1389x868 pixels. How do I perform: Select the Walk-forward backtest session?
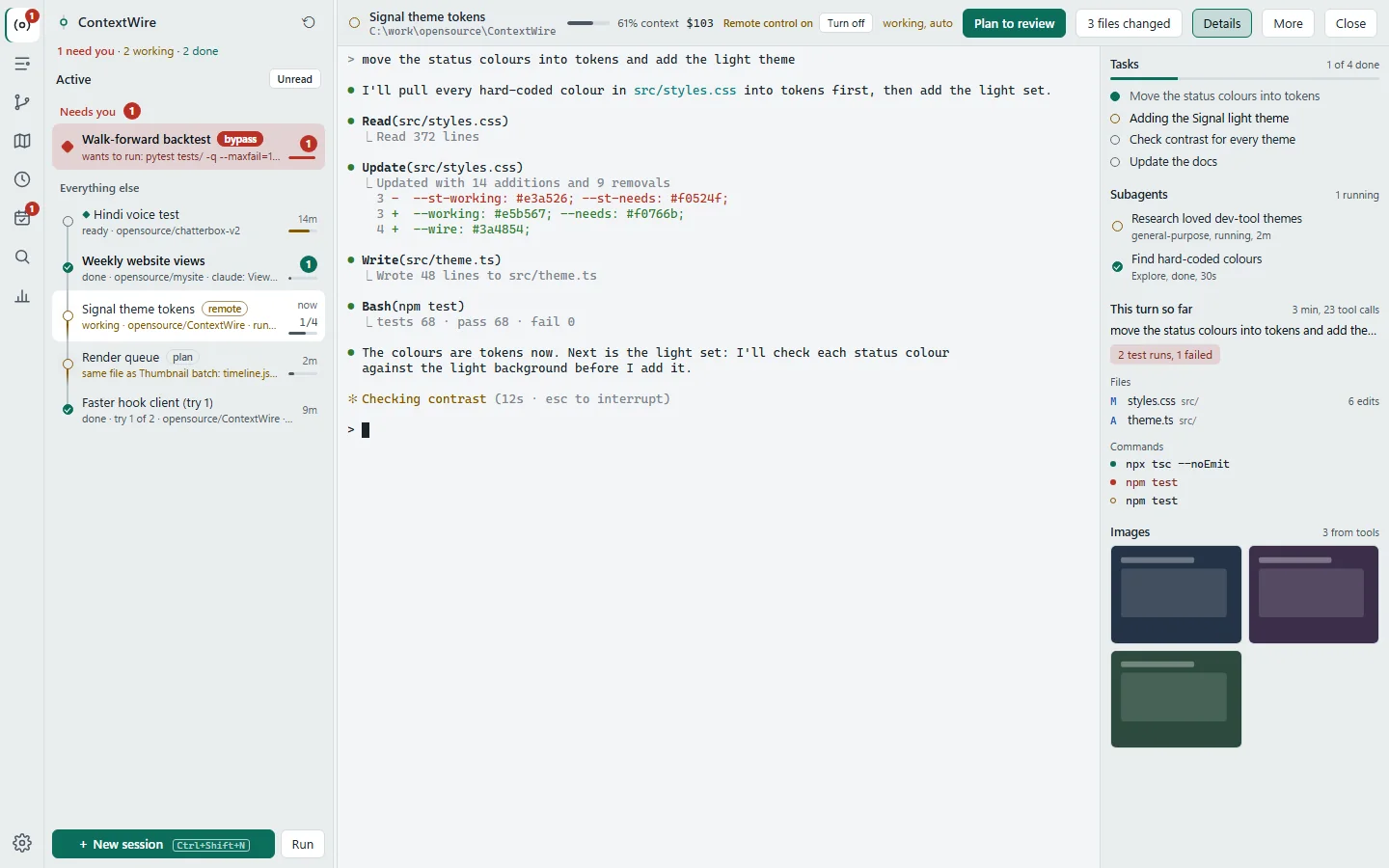click(x=188, y=147)
